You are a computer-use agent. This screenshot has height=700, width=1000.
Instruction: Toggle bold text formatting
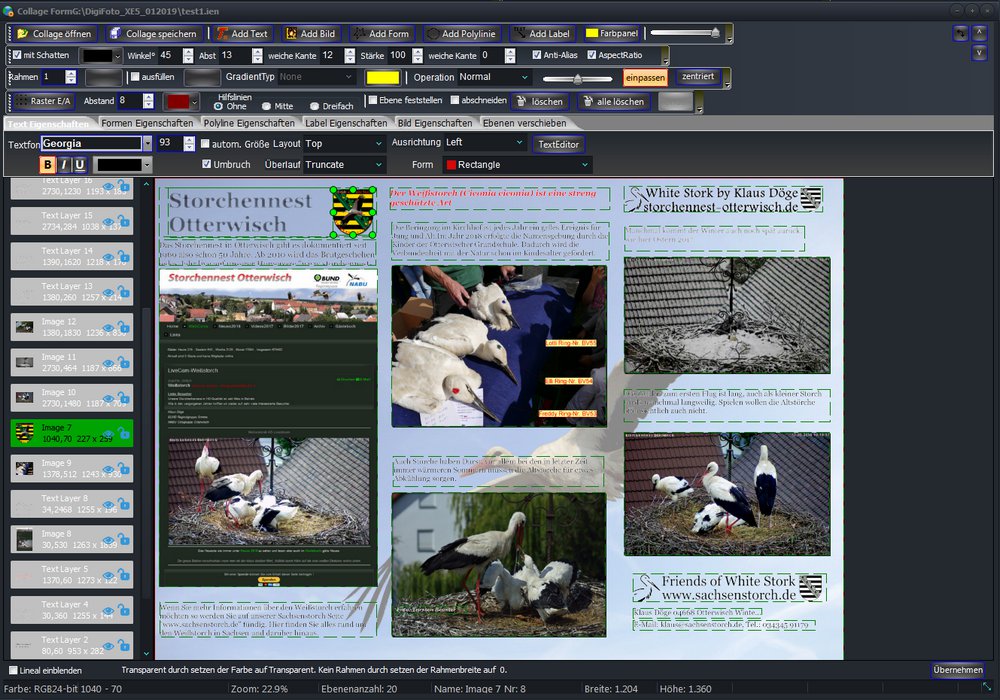tap(47, 165)
